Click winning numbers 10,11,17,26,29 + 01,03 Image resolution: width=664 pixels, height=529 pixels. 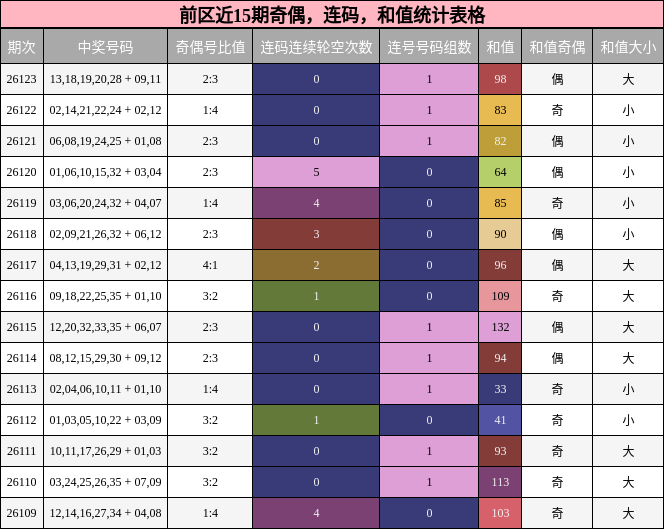pos(105,451)
